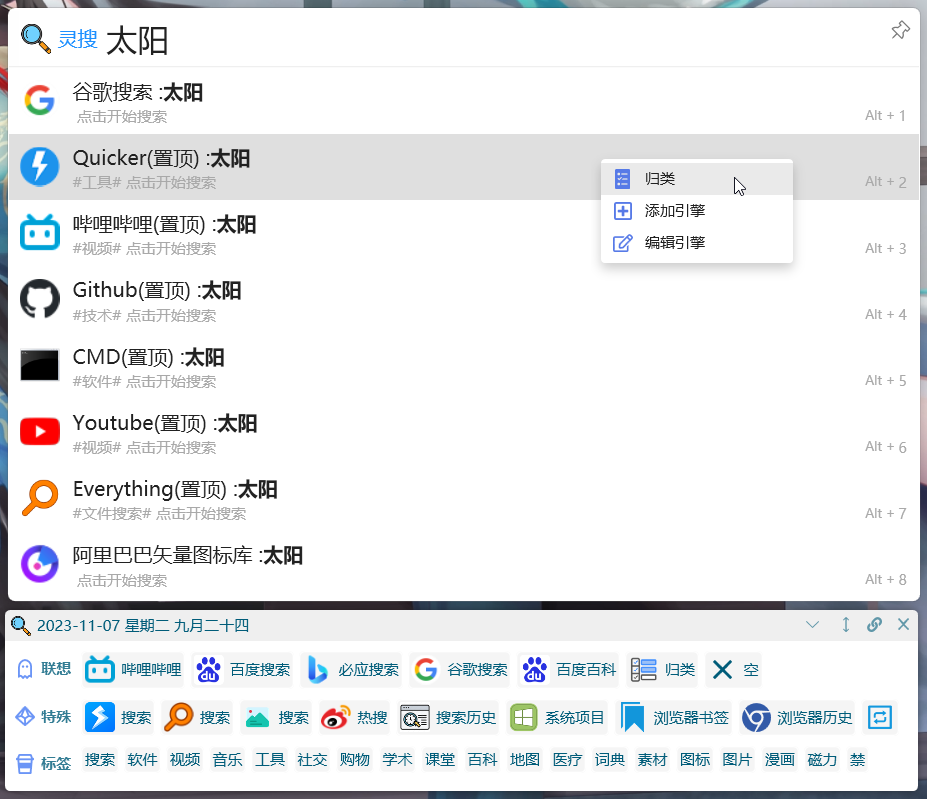This screenshot has height=799, width=927.
Task: Select the 课堂 tag
Action: tap(440, 759)
